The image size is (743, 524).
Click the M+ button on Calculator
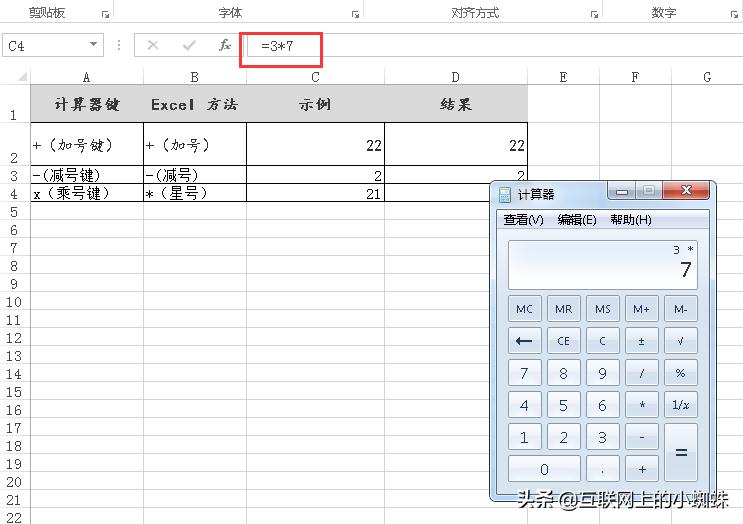[642, 308]
